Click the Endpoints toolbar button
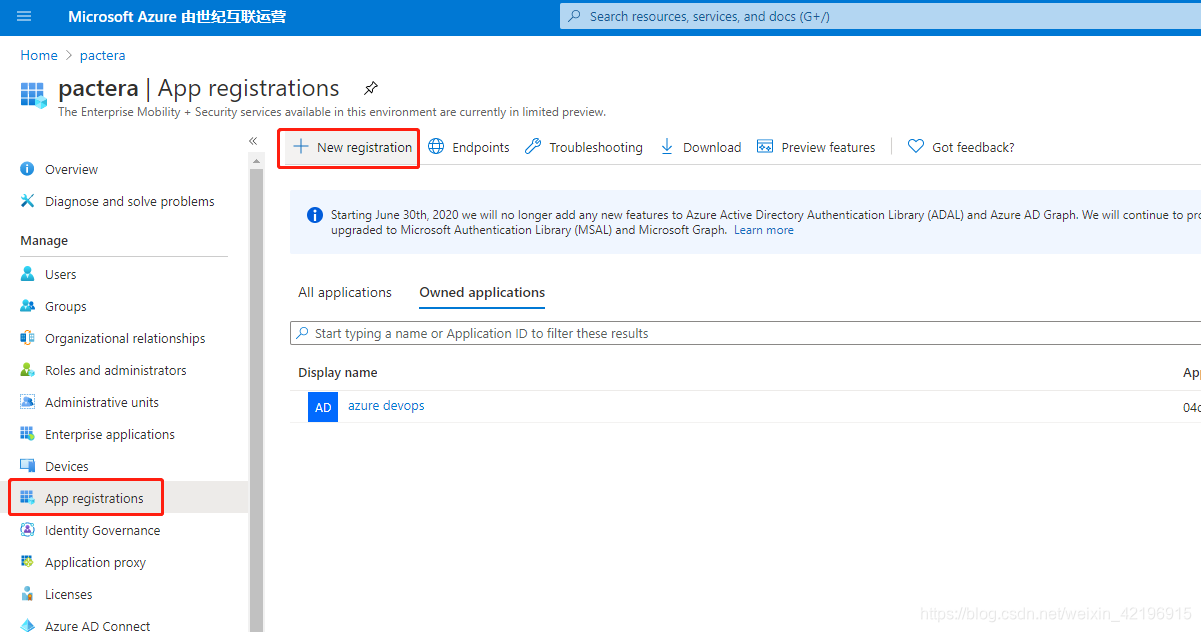The width and height of the screenshot is (1201, 632). coord(469,147)
